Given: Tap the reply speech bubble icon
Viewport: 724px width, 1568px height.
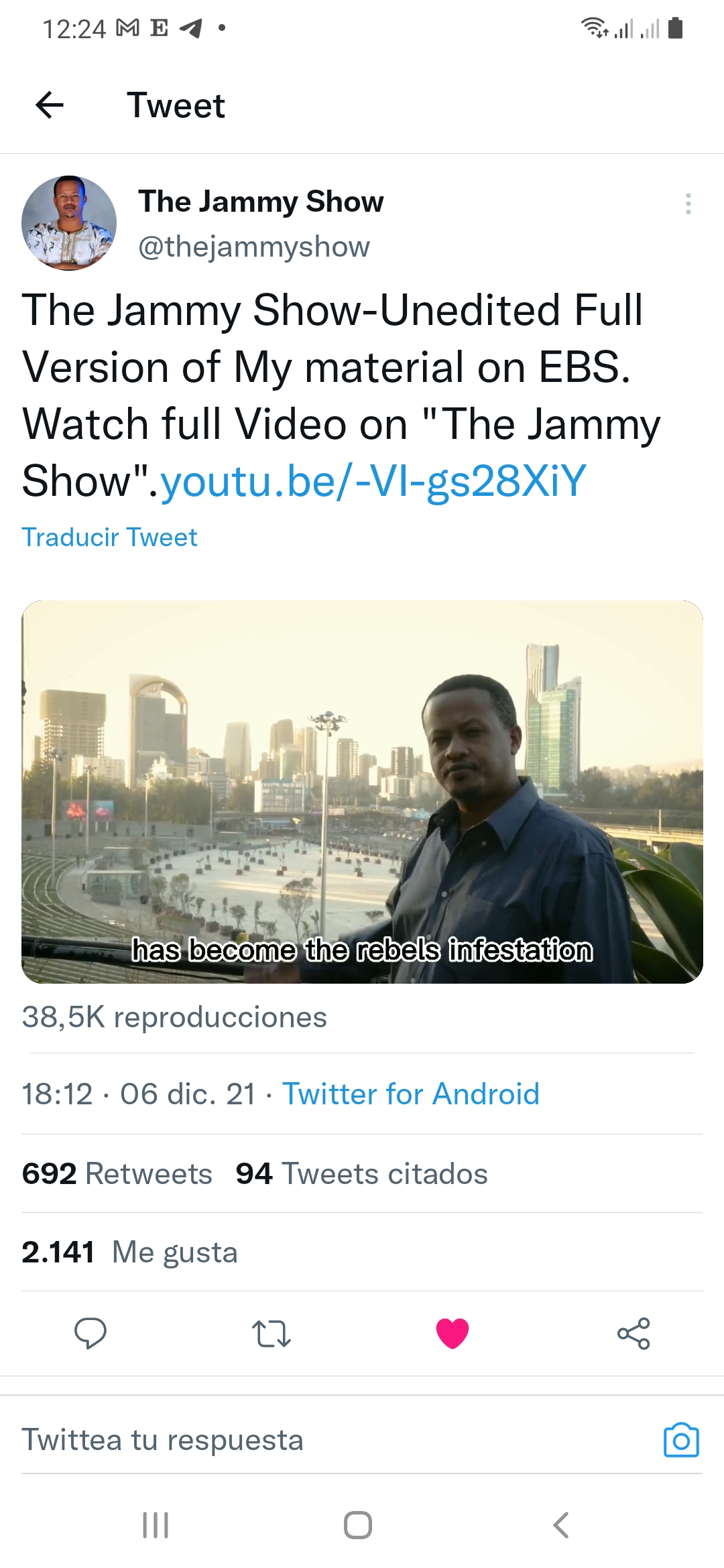Looking at the screenshot, I should pos(90,1333).
